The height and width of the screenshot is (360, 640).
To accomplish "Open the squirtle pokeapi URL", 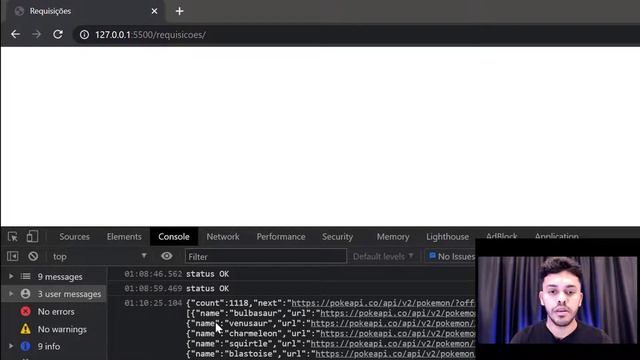I will click(x=393, y=344).
